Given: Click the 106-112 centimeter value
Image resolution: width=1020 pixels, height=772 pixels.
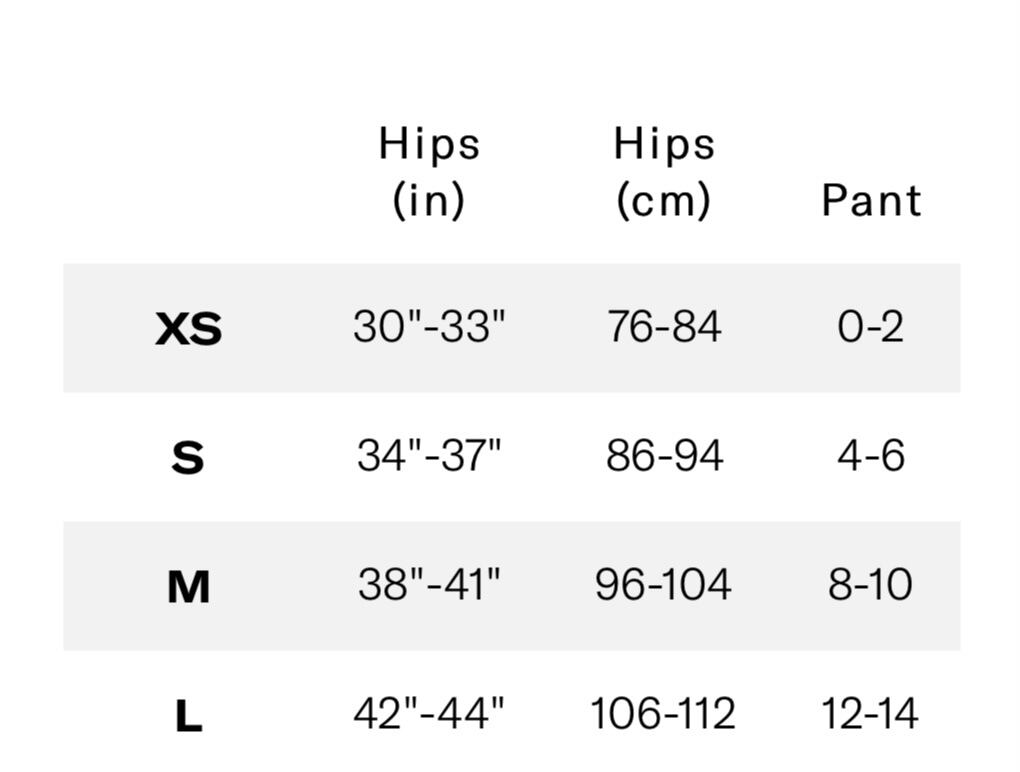Looking at the screenshot, I should pos(663,713).
